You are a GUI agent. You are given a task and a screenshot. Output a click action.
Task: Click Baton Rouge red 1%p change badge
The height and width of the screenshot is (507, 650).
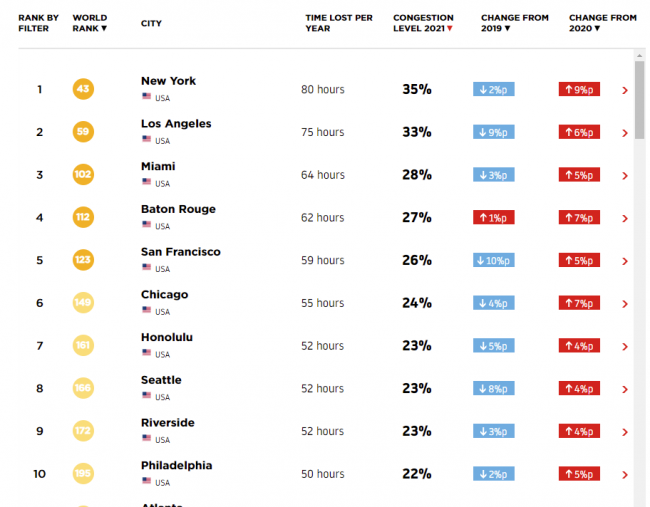493,218
